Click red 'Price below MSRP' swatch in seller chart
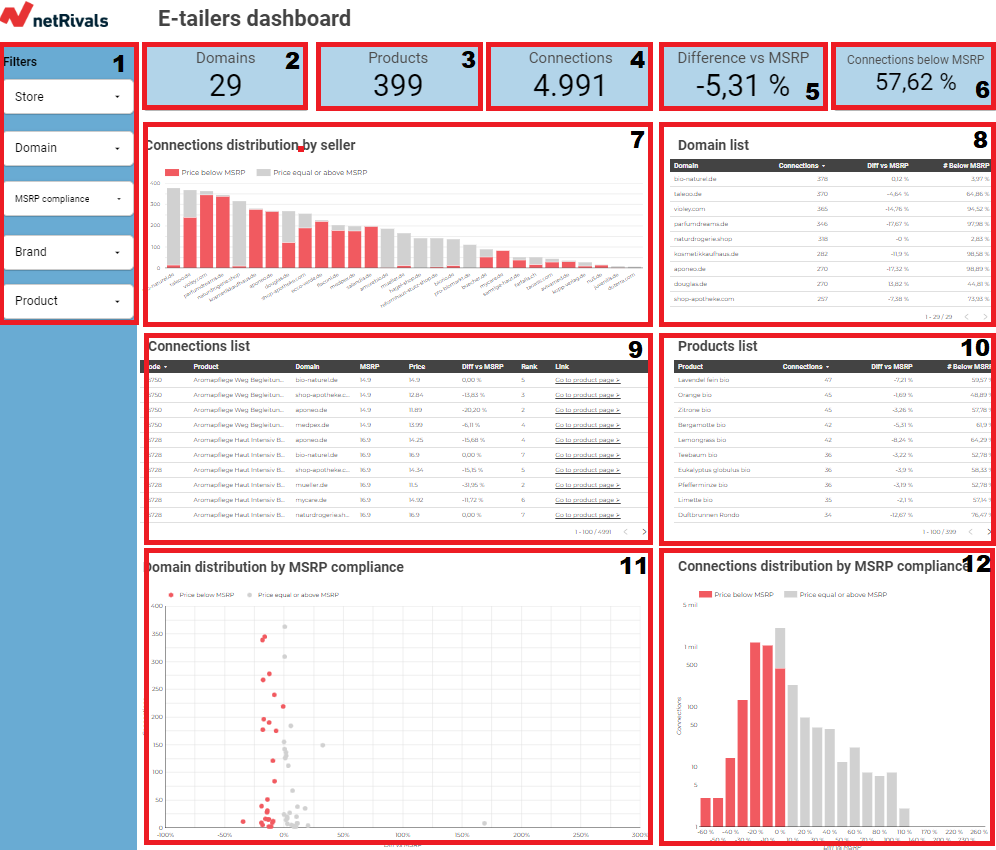This screenshot has height=850, width=996. pyautogui.click(x=171, y=173)
